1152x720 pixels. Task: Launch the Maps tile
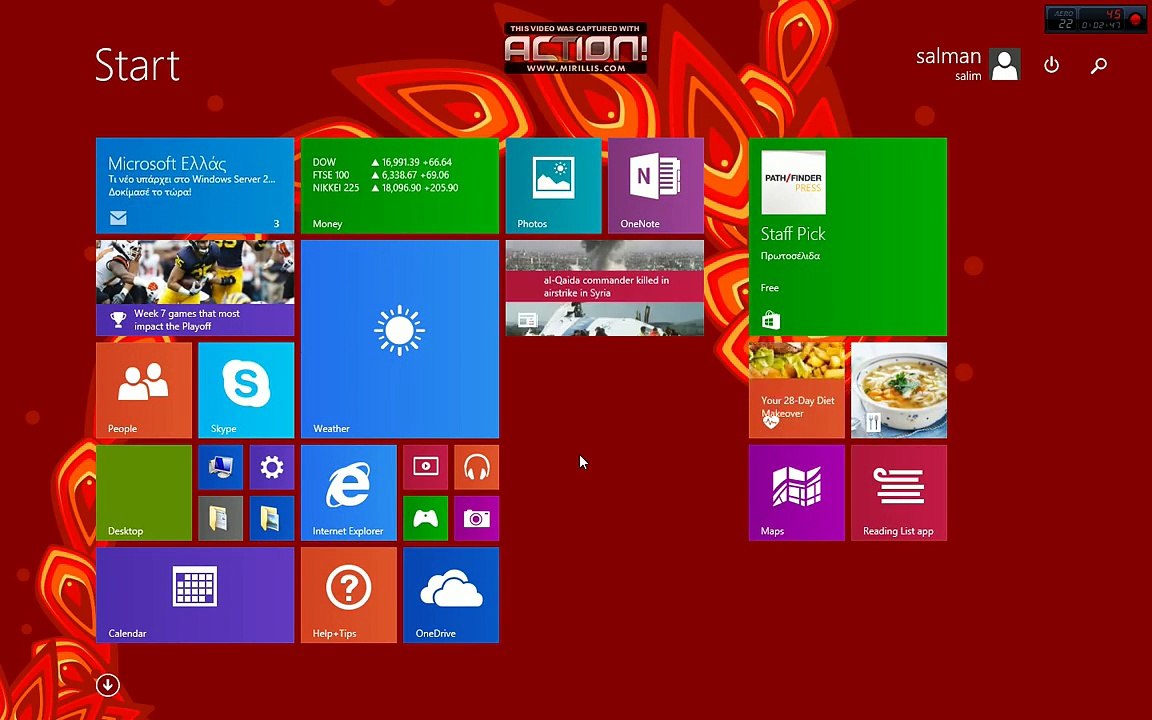(797, 493)
